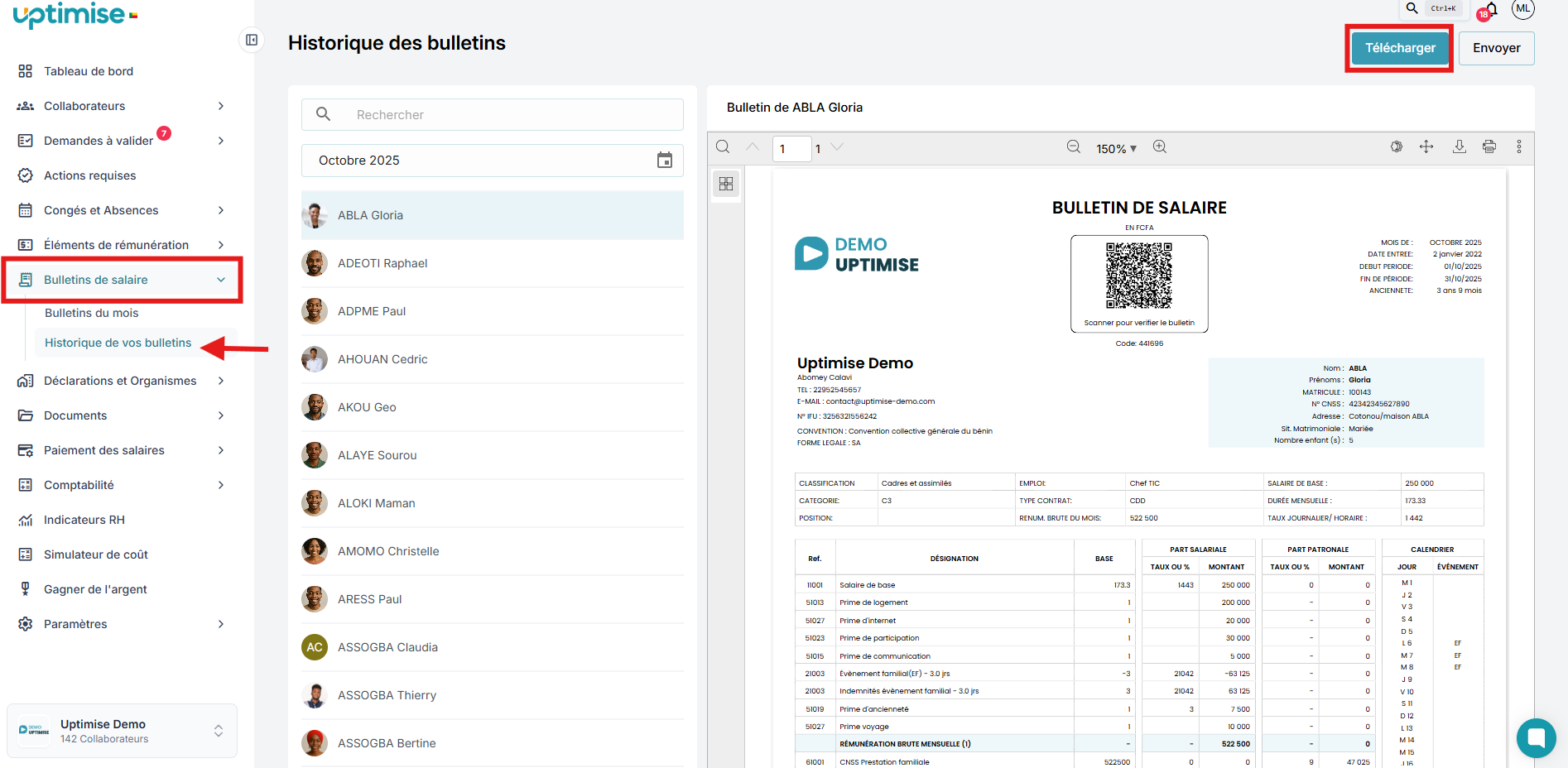Open Bulletins du mois submenu item

pyautogui.click(x=92, y=313)
